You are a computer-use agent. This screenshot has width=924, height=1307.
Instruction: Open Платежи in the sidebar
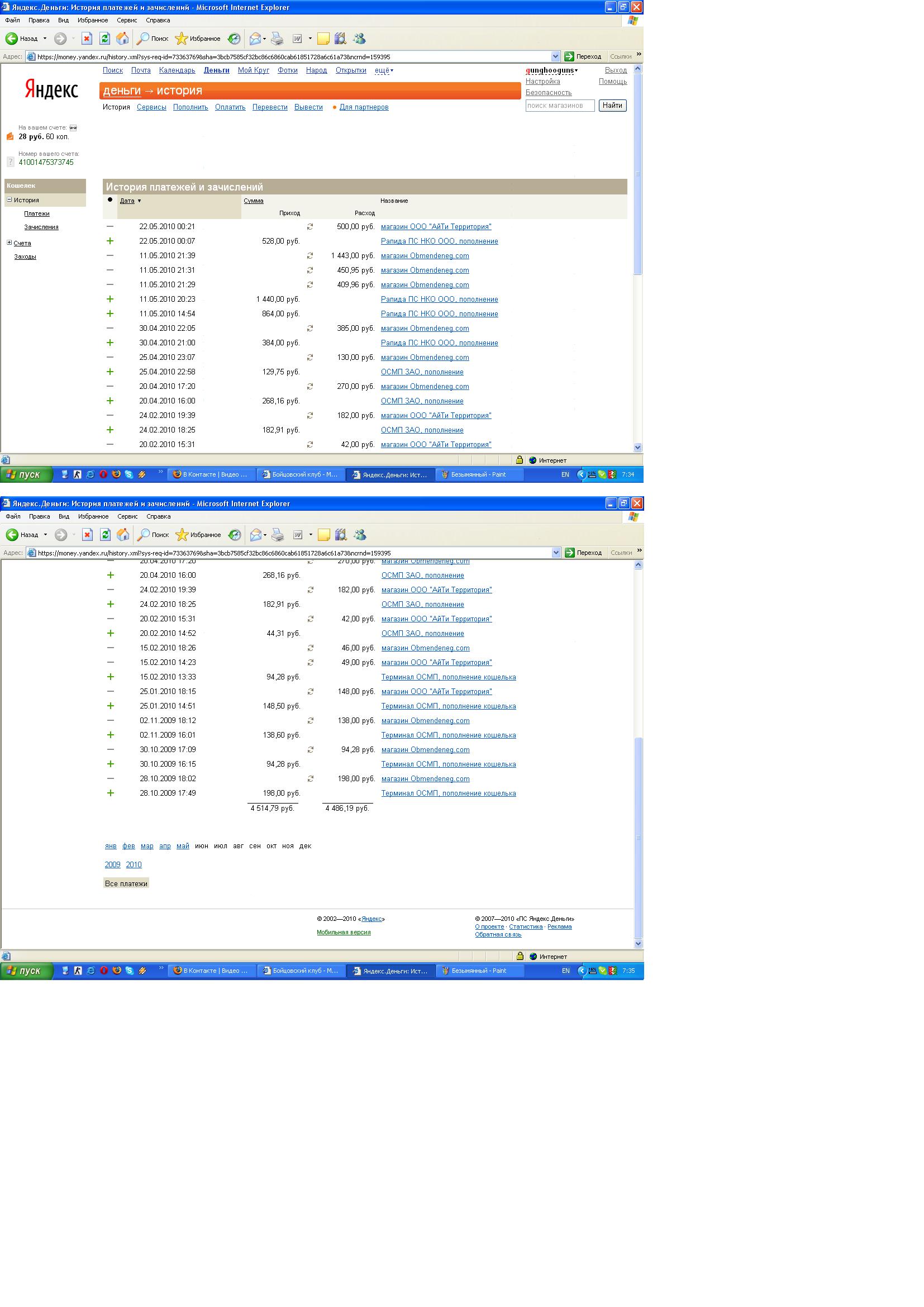pos(37,213)
